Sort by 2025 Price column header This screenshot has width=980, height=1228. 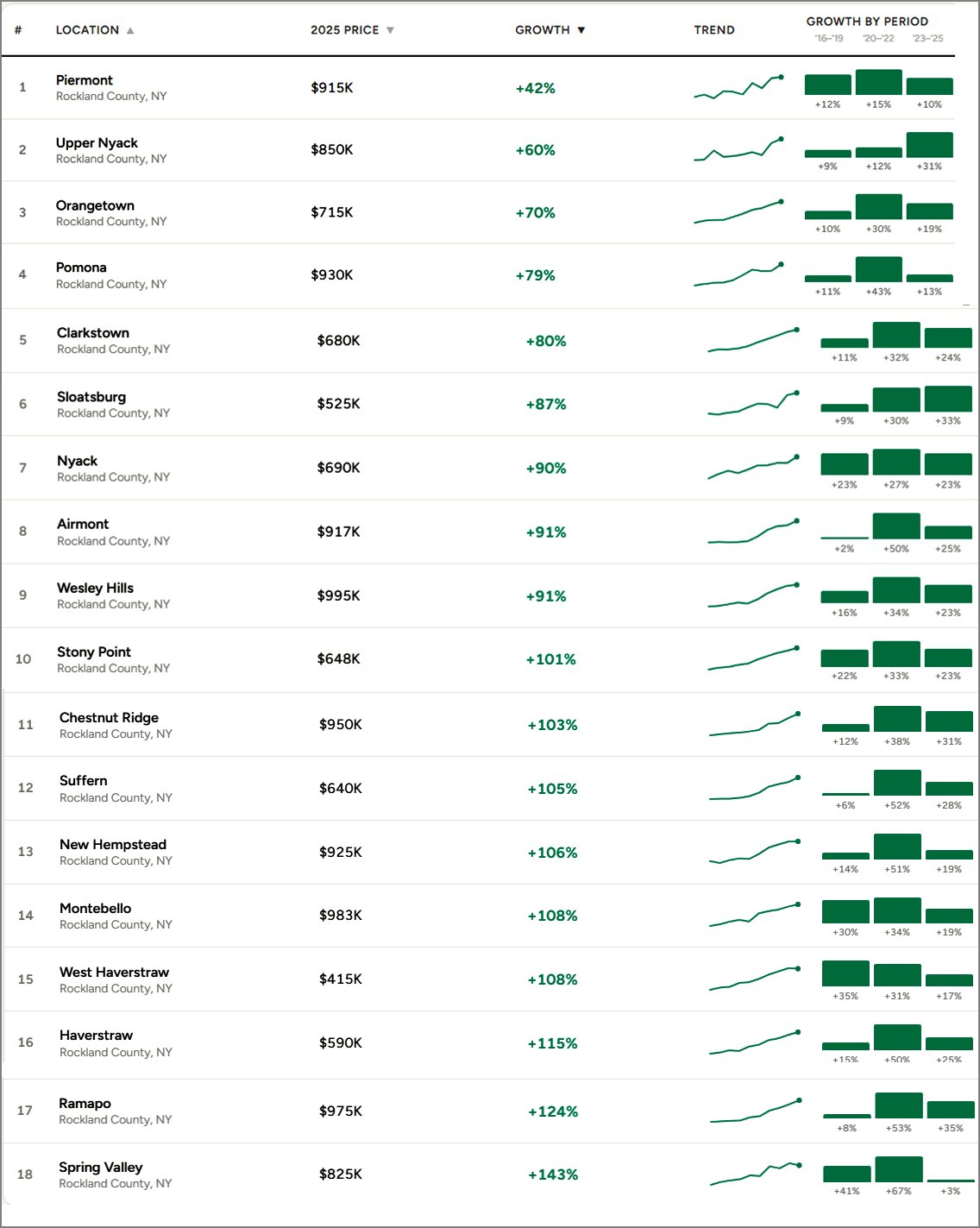[x=345, y=30]
